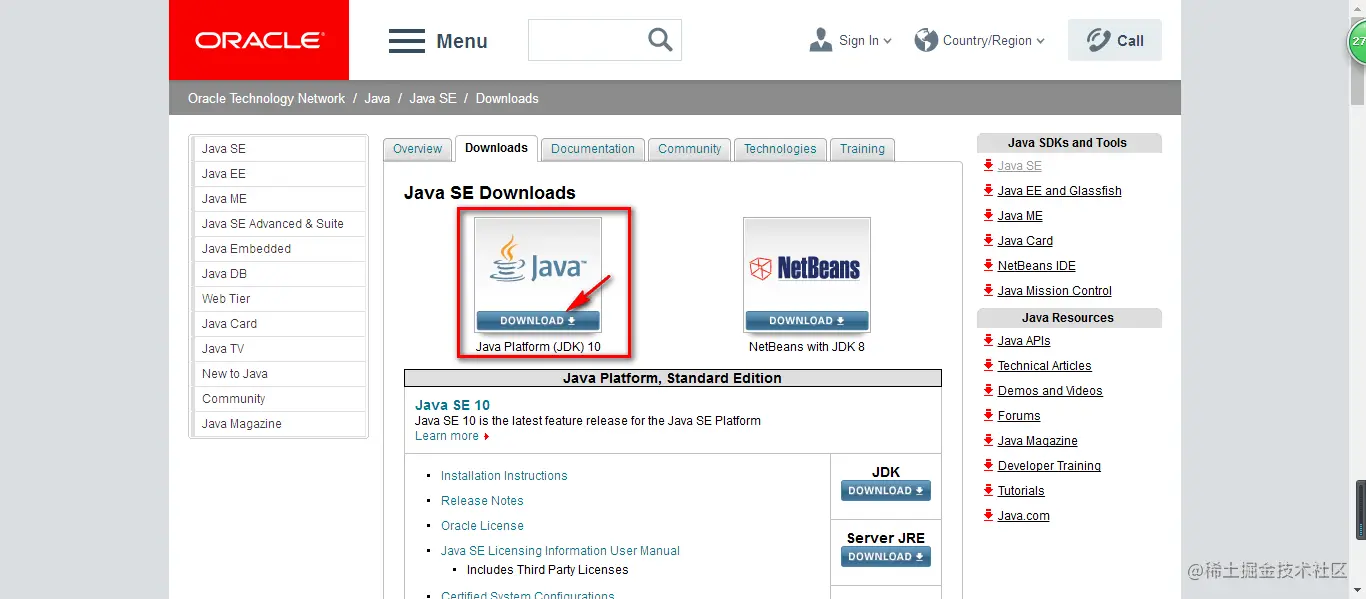Open the Training tab
Screen dimensions: 1366x599
pyautogui.click(x=862, y=149)
